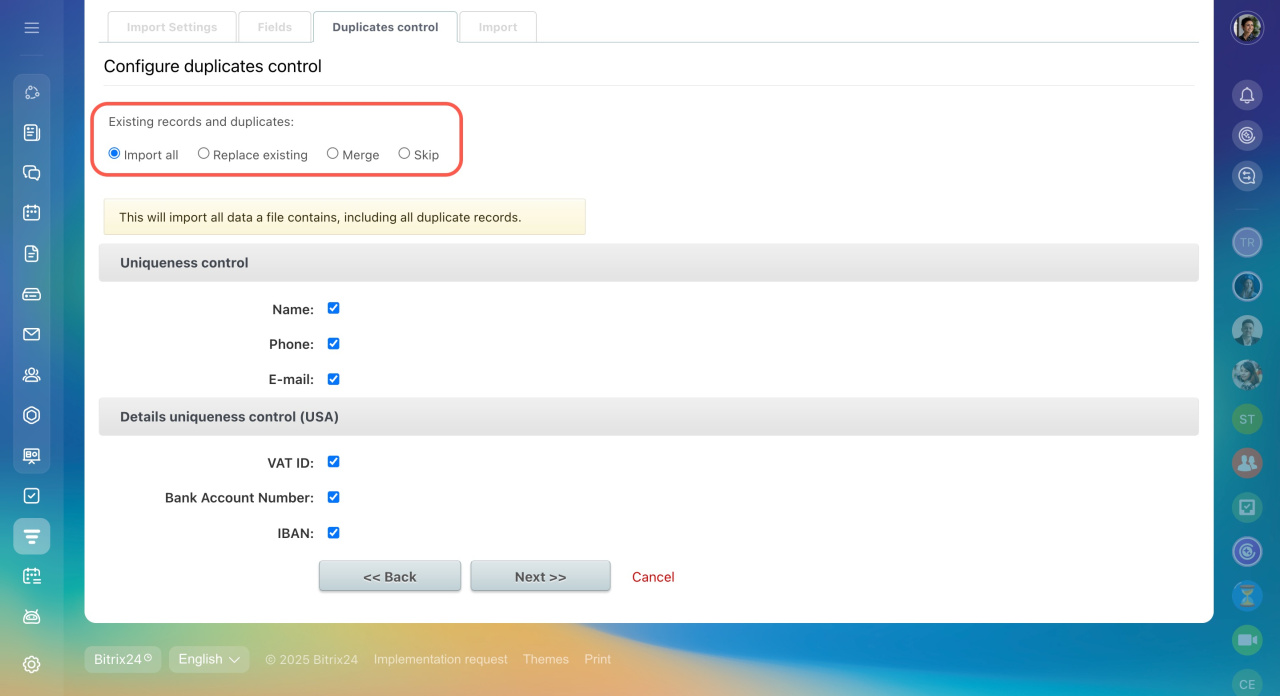Click the red Cancel link

(653, 577)
